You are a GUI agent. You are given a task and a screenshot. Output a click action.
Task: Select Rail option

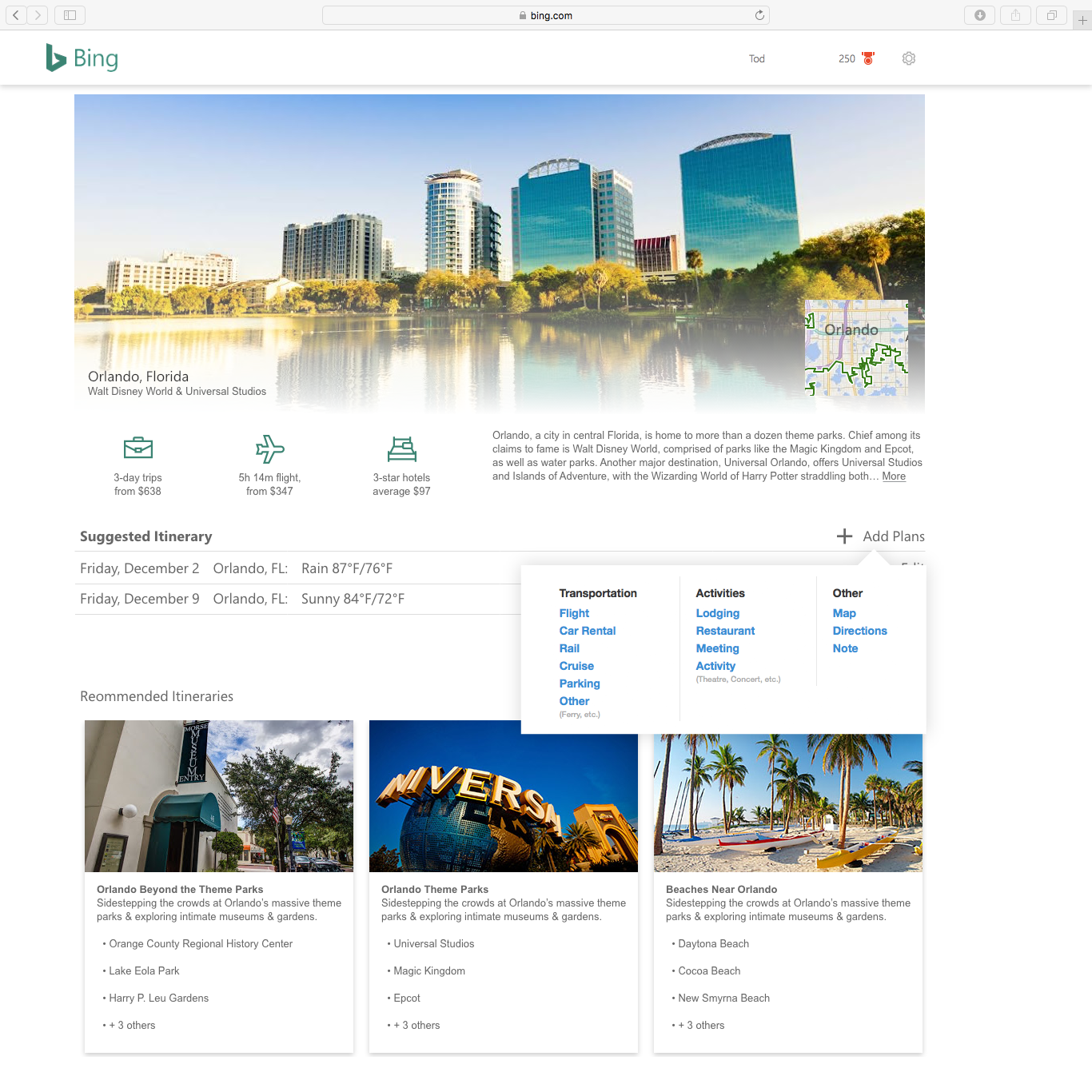pyautogui.click(x=569, y=648)
